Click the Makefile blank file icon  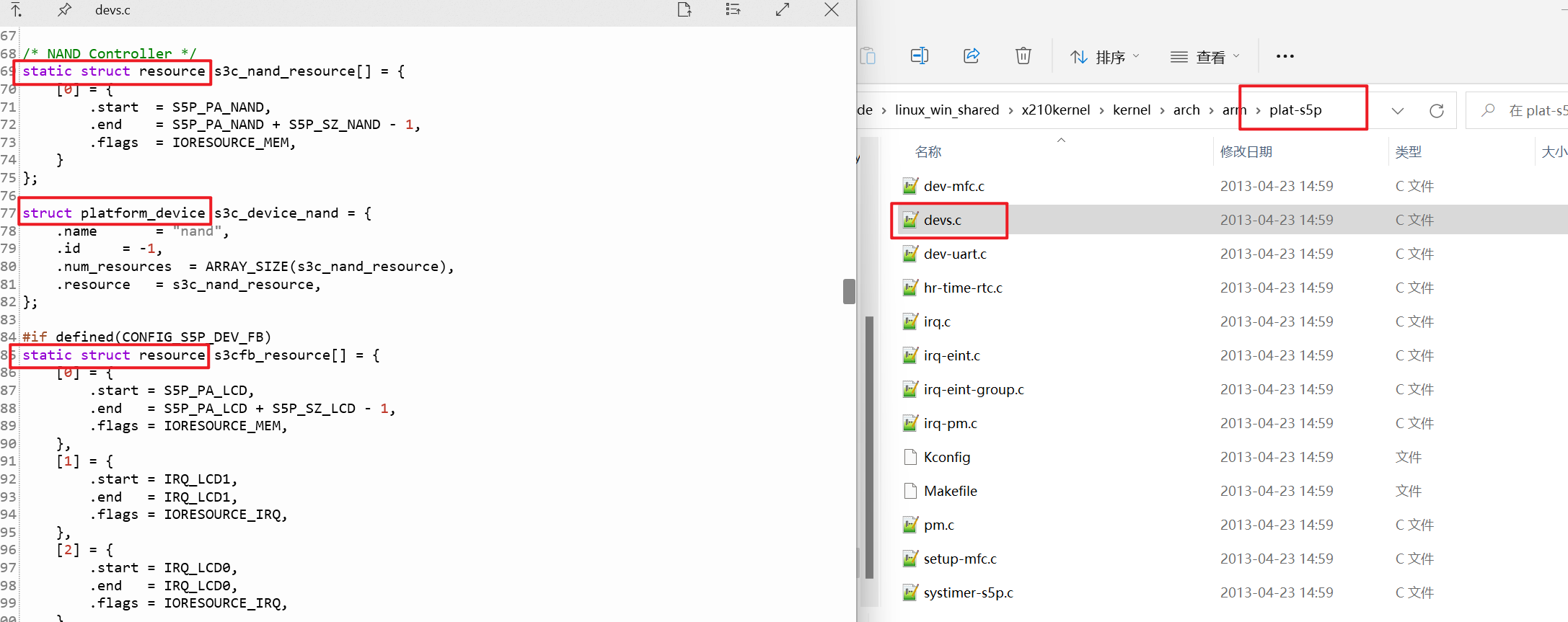(910, 491)
